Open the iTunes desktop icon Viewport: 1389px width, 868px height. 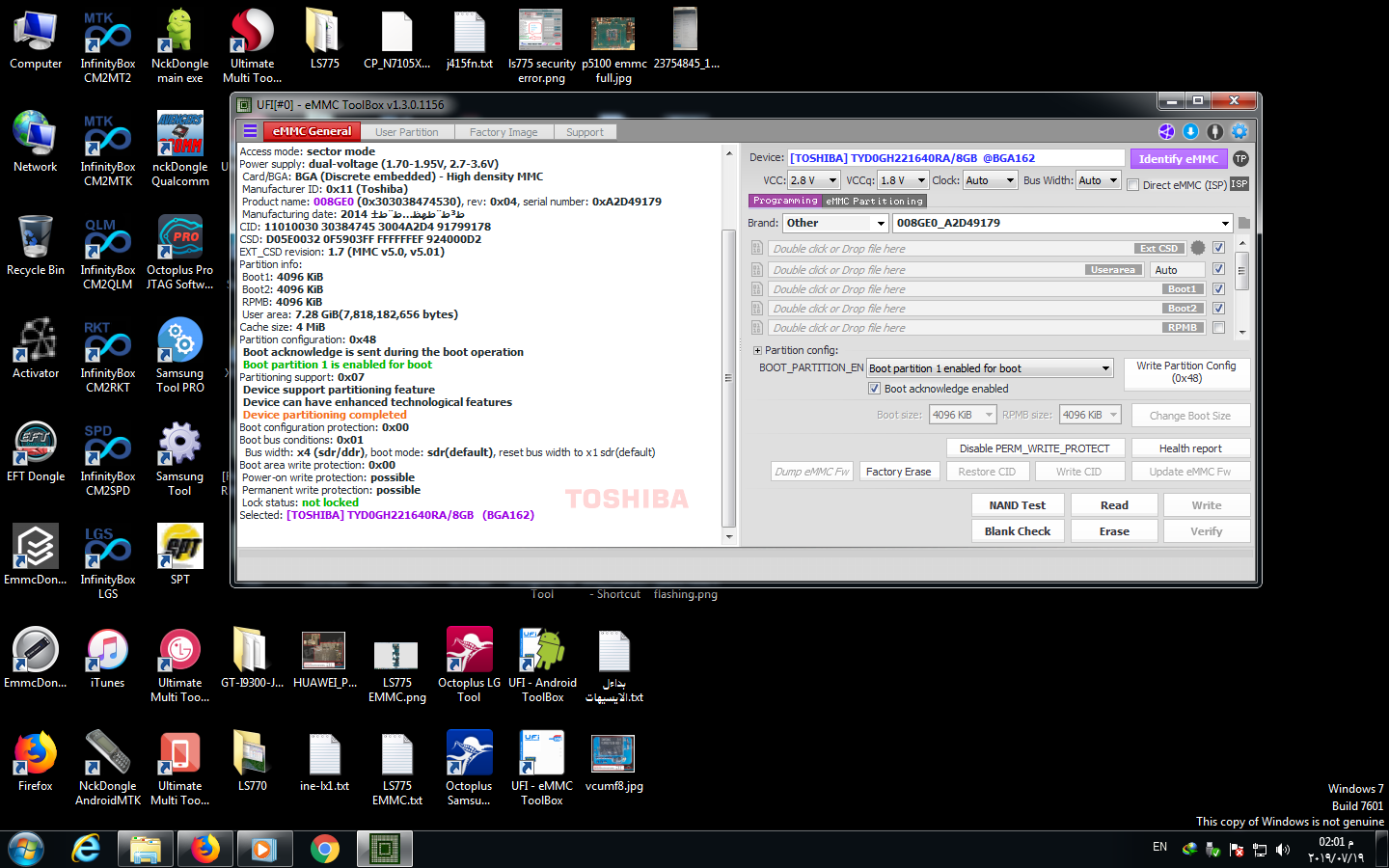click(107, 658)
